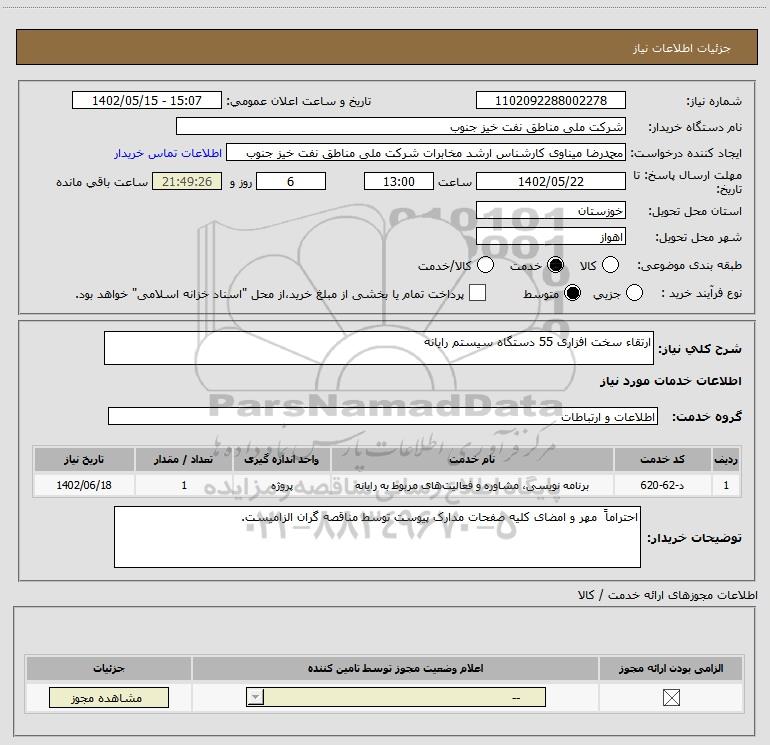Image resolution: width=770 pixels, height=745 pixels.
Task: Click the need date cell 1402/06/18
Action: pyautogui.click(x=84, y=485)
